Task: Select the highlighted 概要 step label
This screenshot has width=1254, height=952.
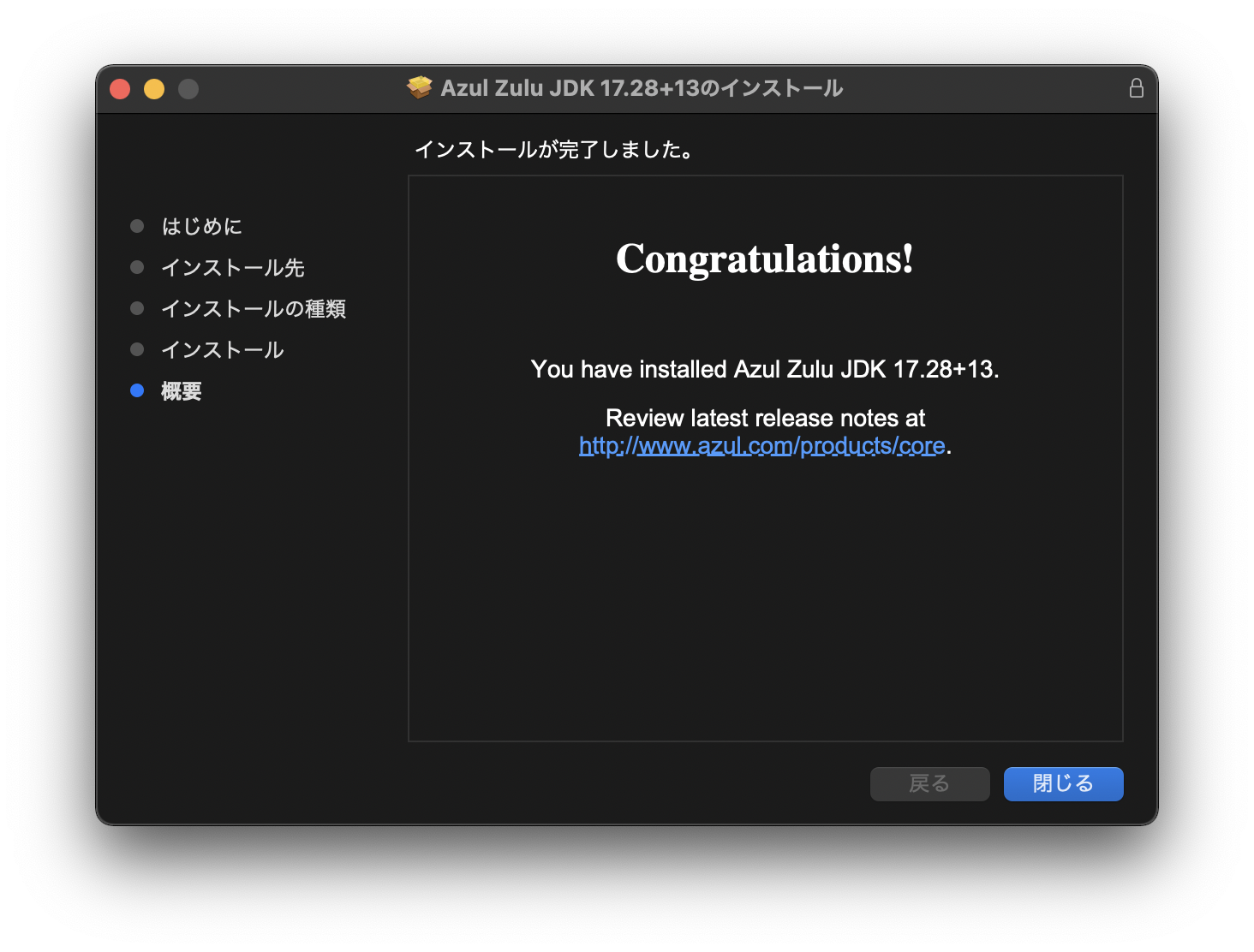Action: tap(182, 391)
